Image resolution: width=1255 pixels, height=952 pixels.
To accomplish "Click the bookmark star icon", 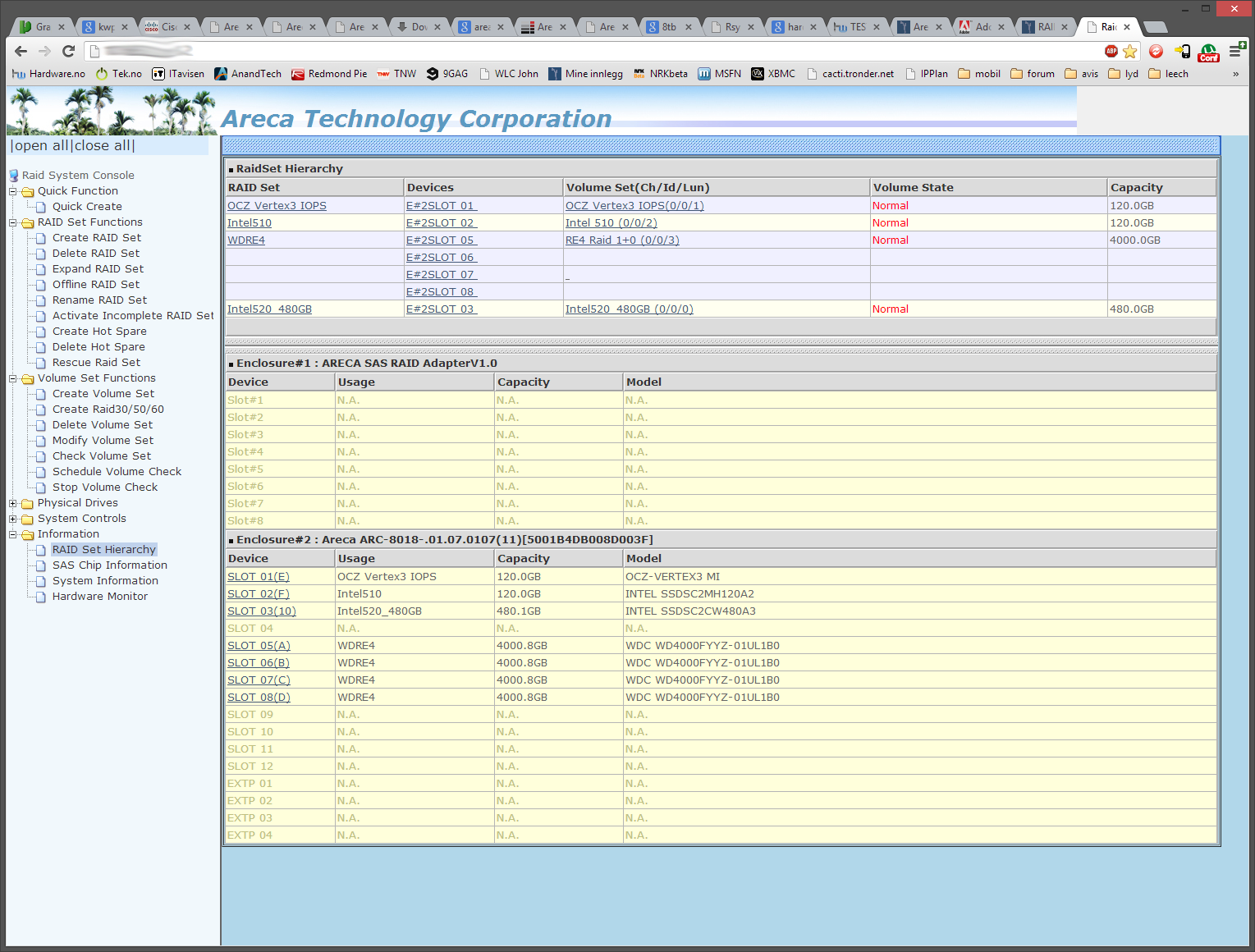I will (1130, 51).
